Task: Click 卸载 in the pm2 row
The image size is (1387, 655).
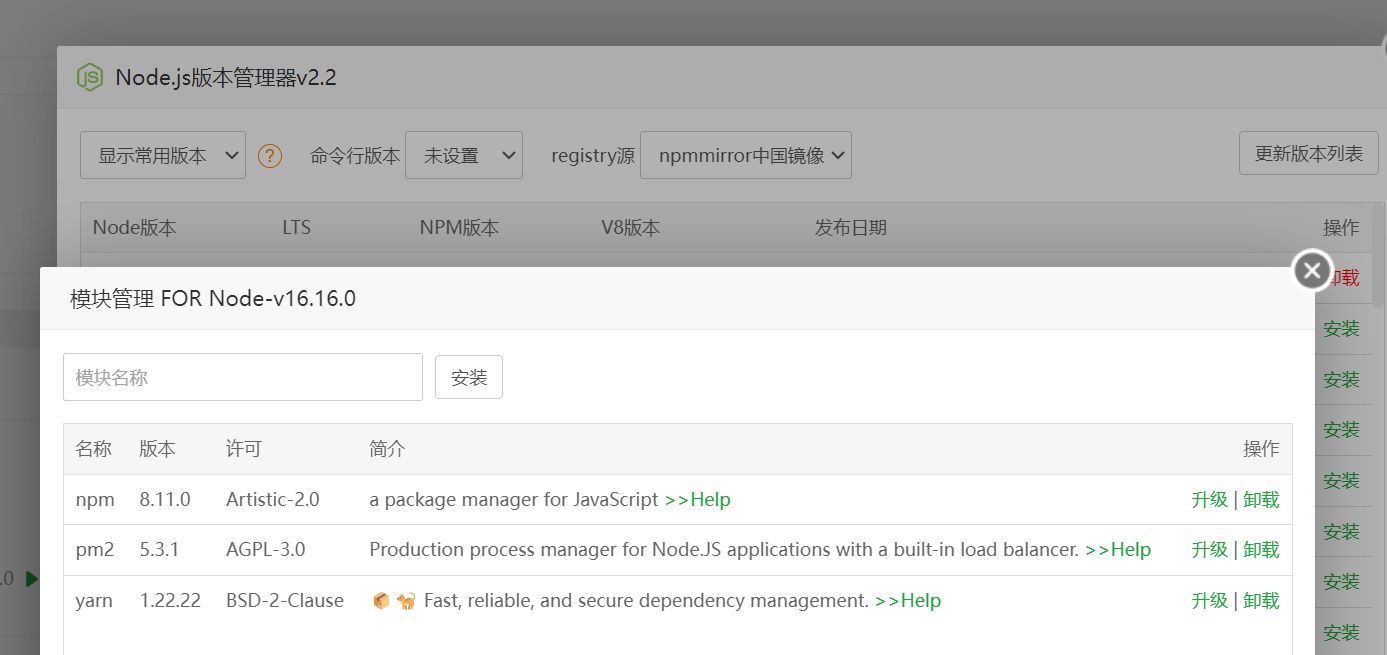Action: [x=1261, y=549]
